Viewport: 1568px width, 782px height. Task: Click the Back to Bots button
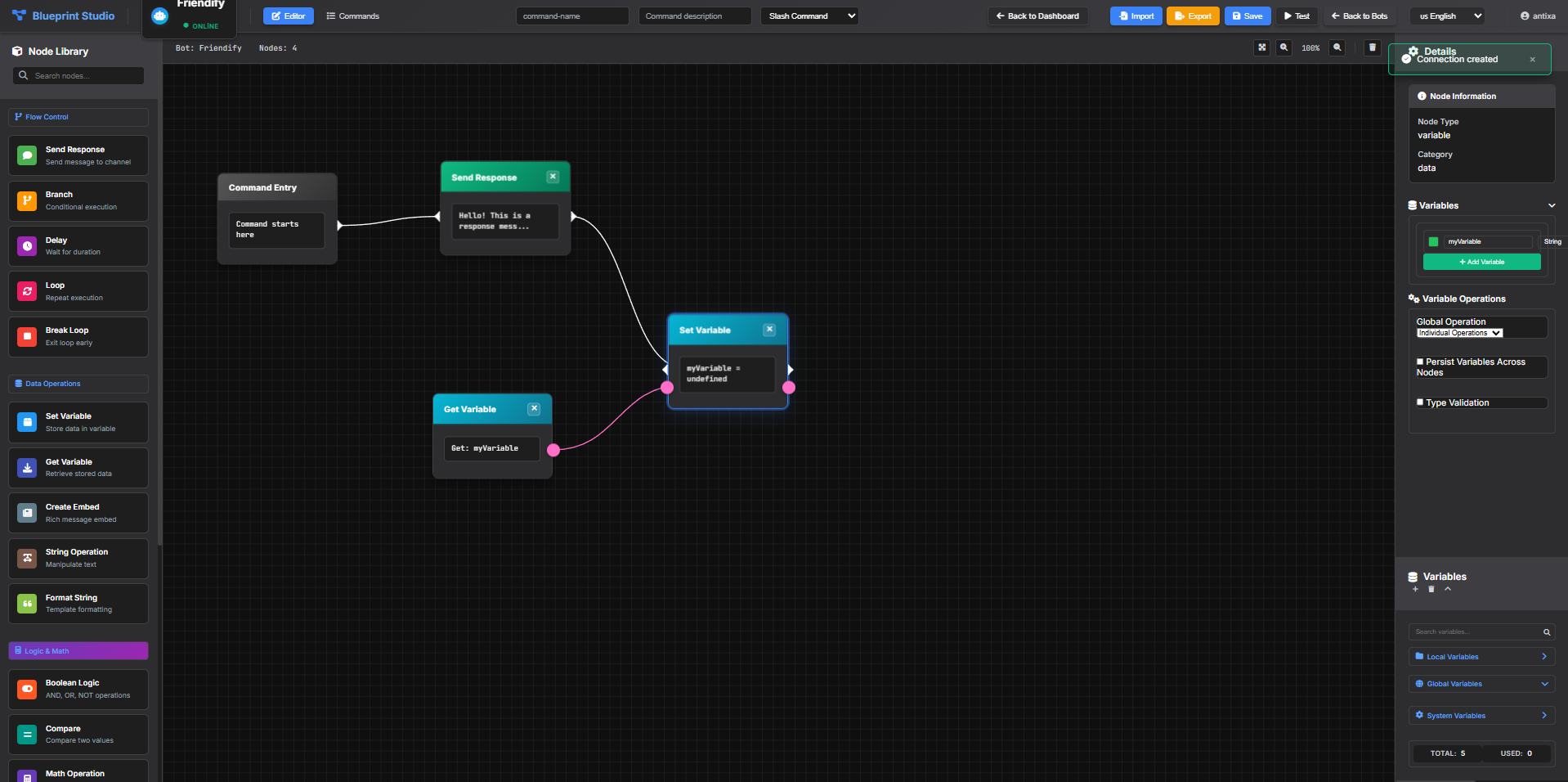tap(1360, 16)
